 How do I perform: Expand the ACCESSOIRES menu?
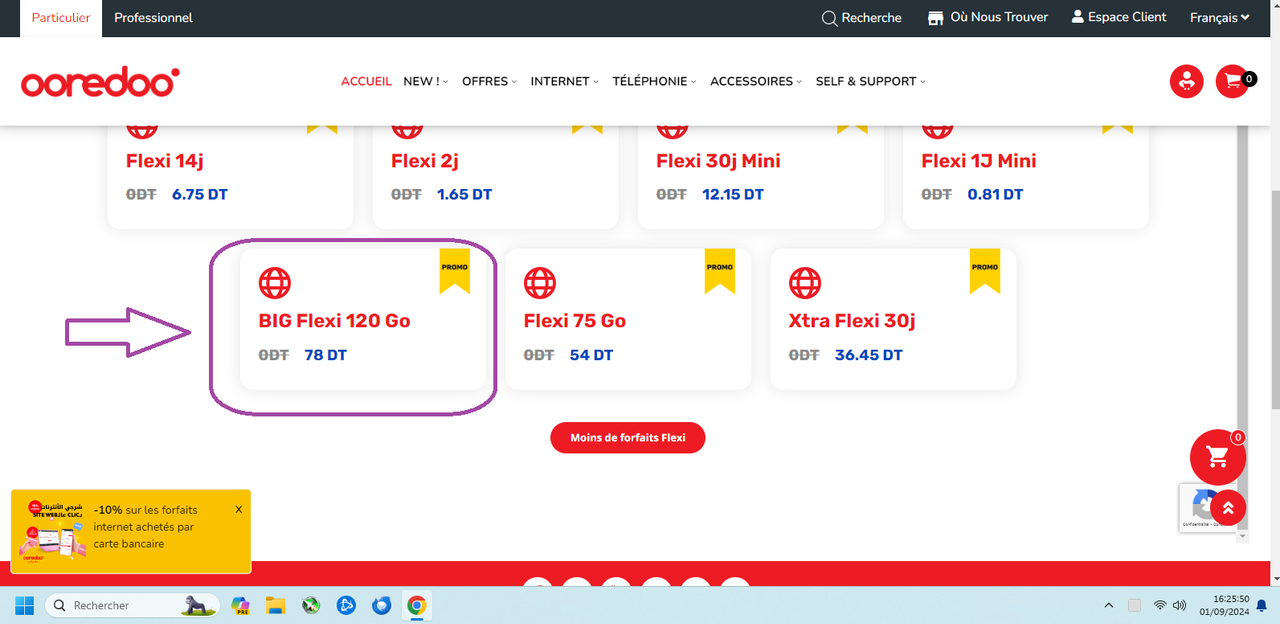pos(757,81)
